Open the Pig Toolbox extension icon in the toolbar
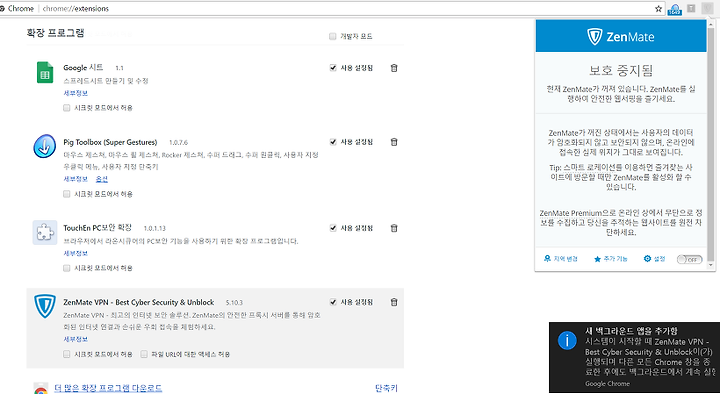720x394 pixels. 675,9
